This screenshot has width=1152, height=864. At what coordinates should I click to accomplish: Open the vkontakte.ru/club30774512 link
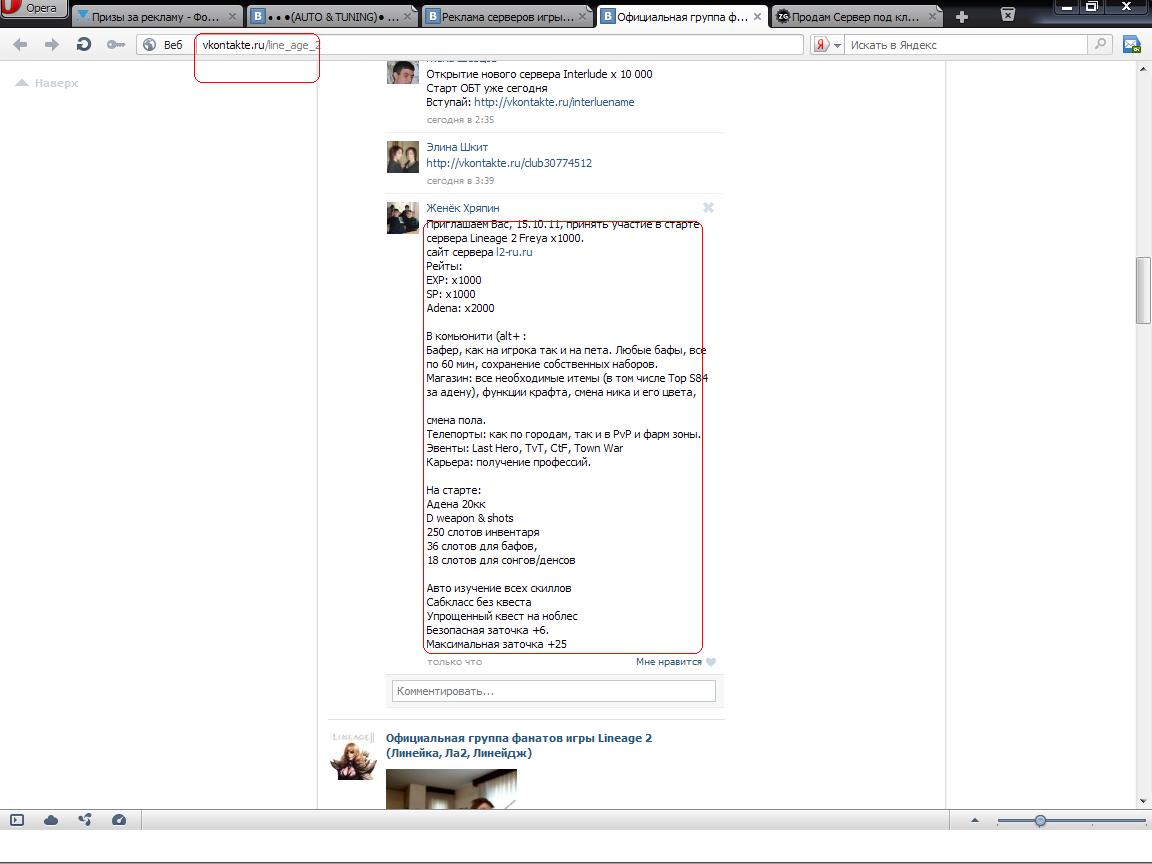[509, 163]
